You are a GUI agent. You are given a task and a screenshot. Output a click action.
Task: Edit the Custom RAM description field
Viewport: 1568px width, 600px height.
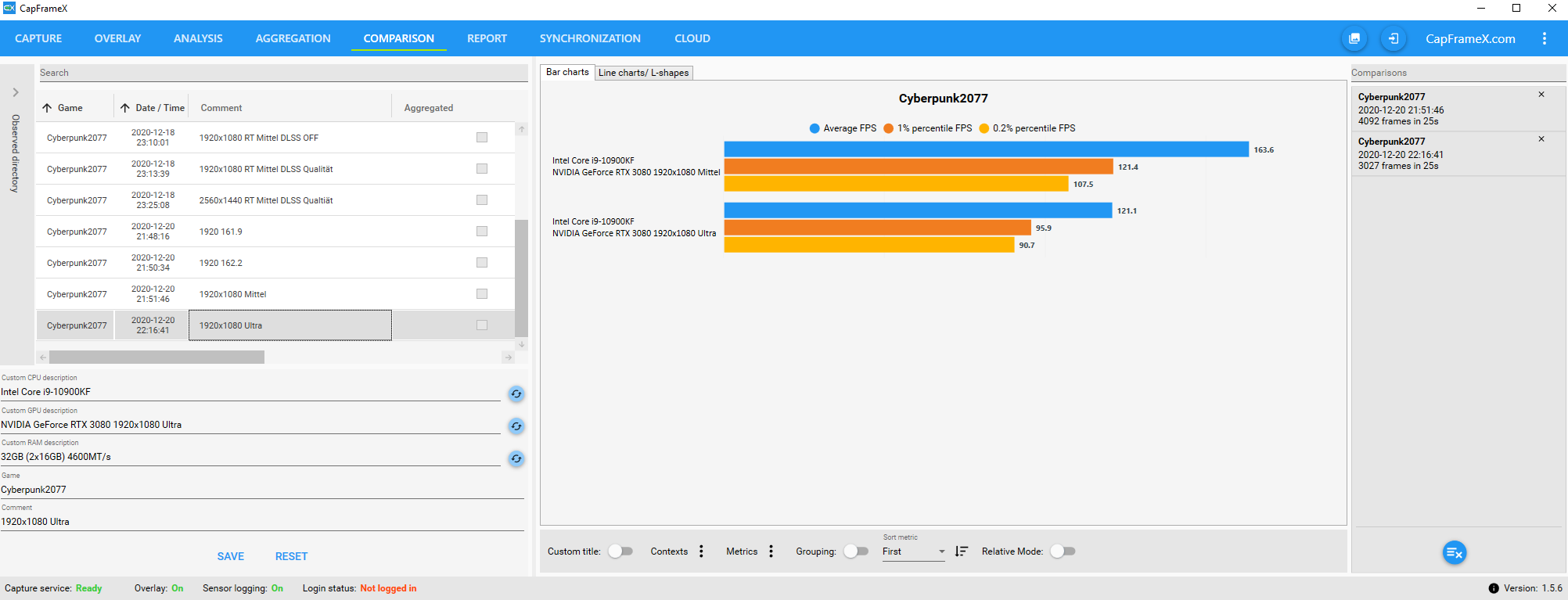pos(250,457)
